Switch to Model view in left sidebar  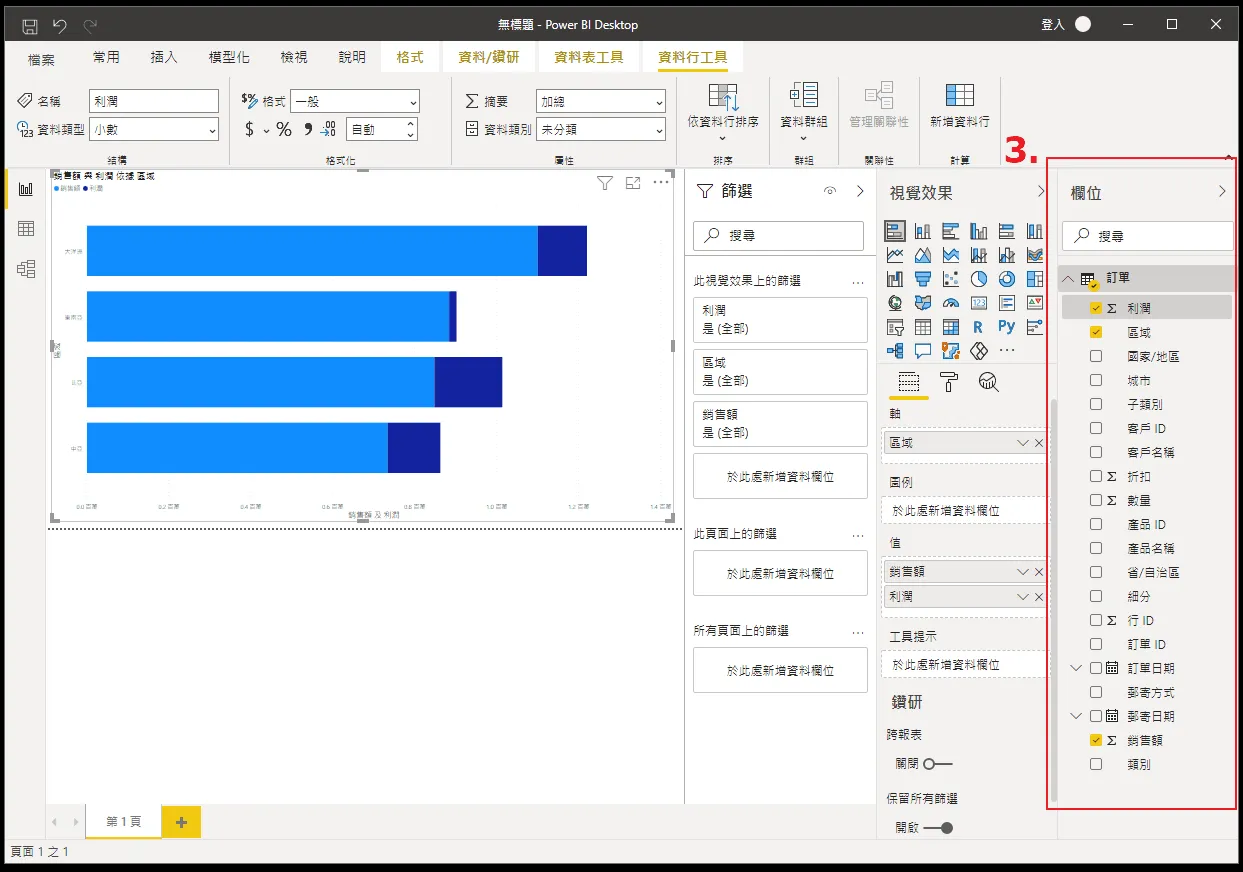coord(26,268)
